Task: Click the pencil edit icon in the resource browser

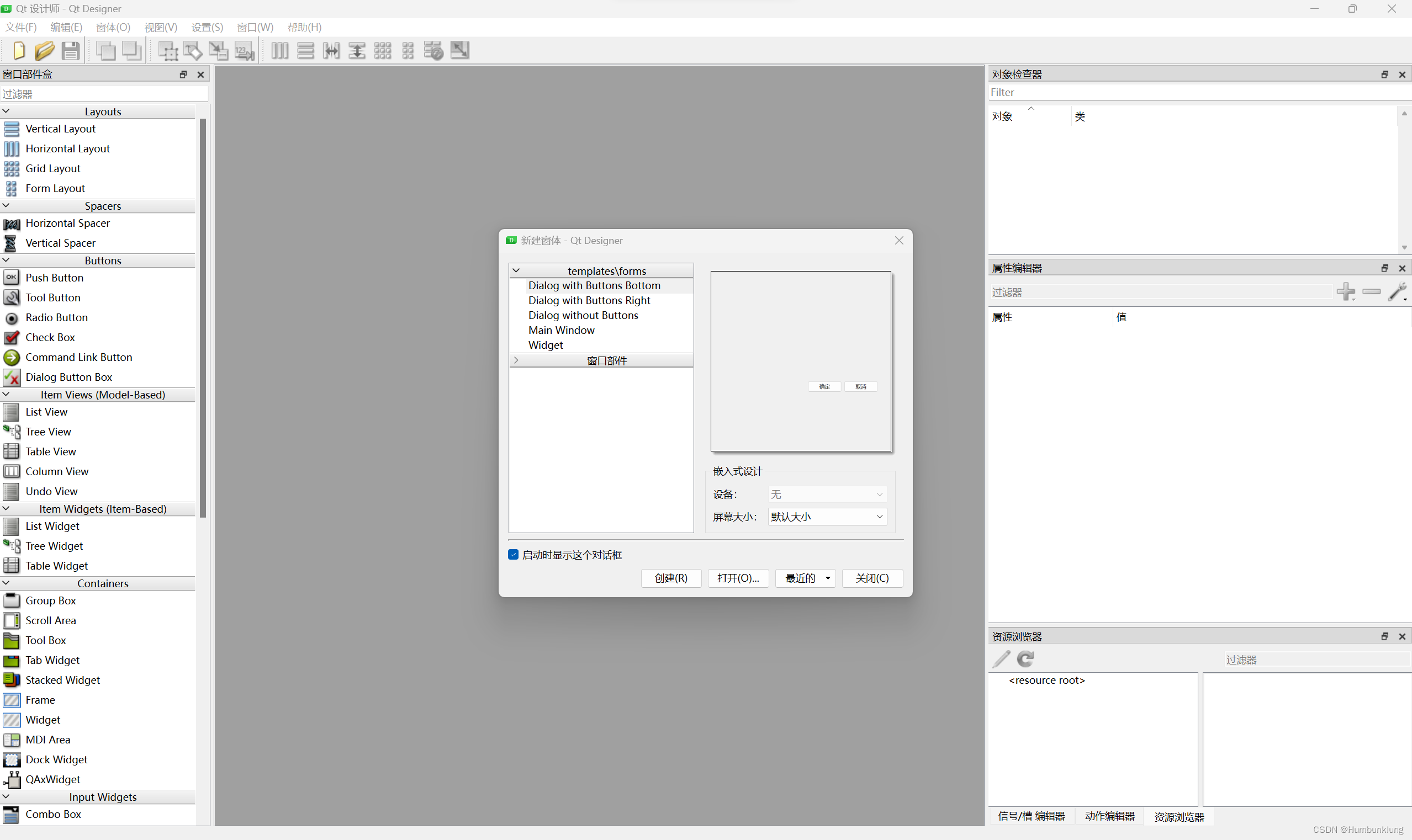Action: coord(1001,658)
